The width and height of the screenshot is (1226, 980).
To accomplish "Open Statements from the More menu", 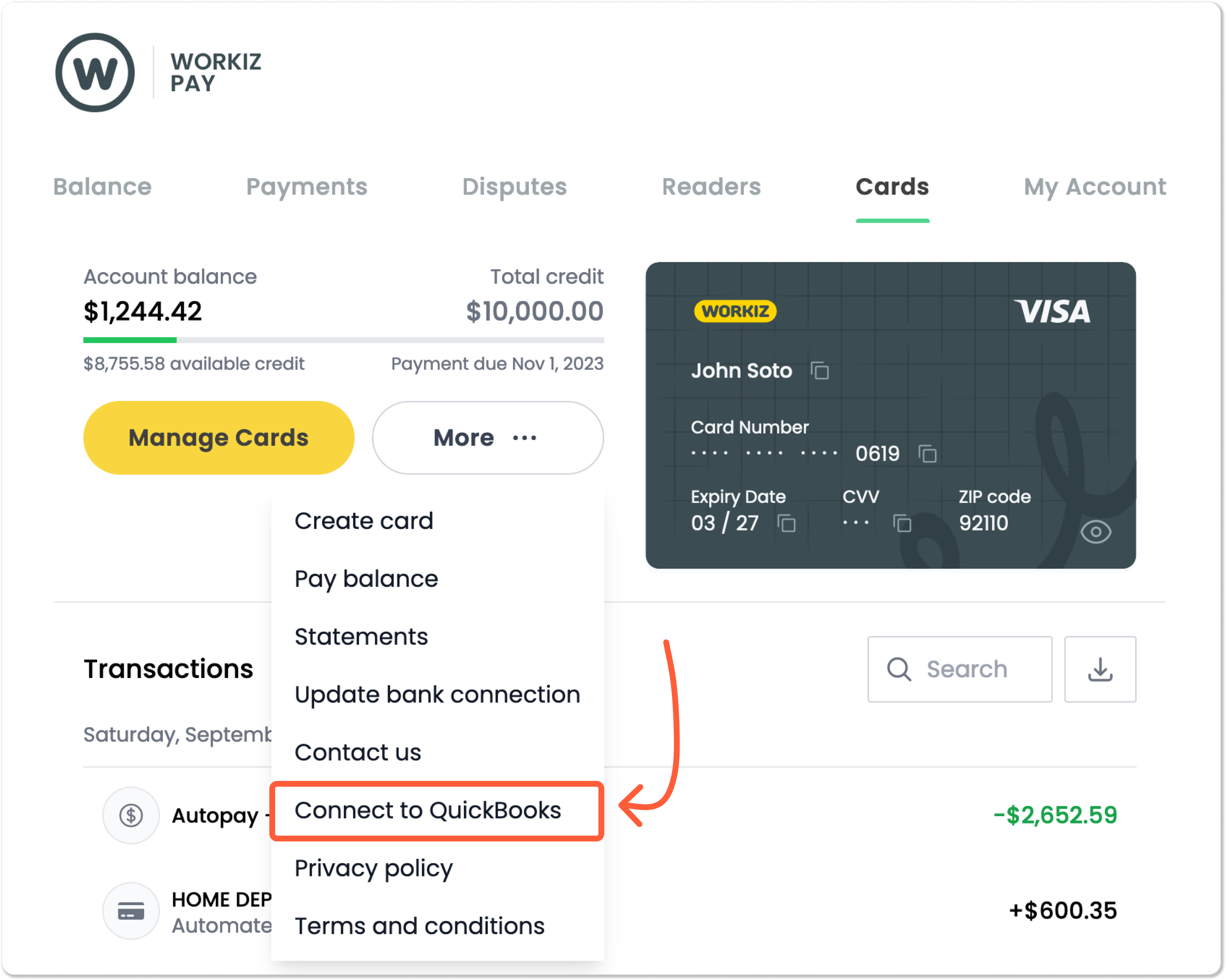I will tap(437, 637).
